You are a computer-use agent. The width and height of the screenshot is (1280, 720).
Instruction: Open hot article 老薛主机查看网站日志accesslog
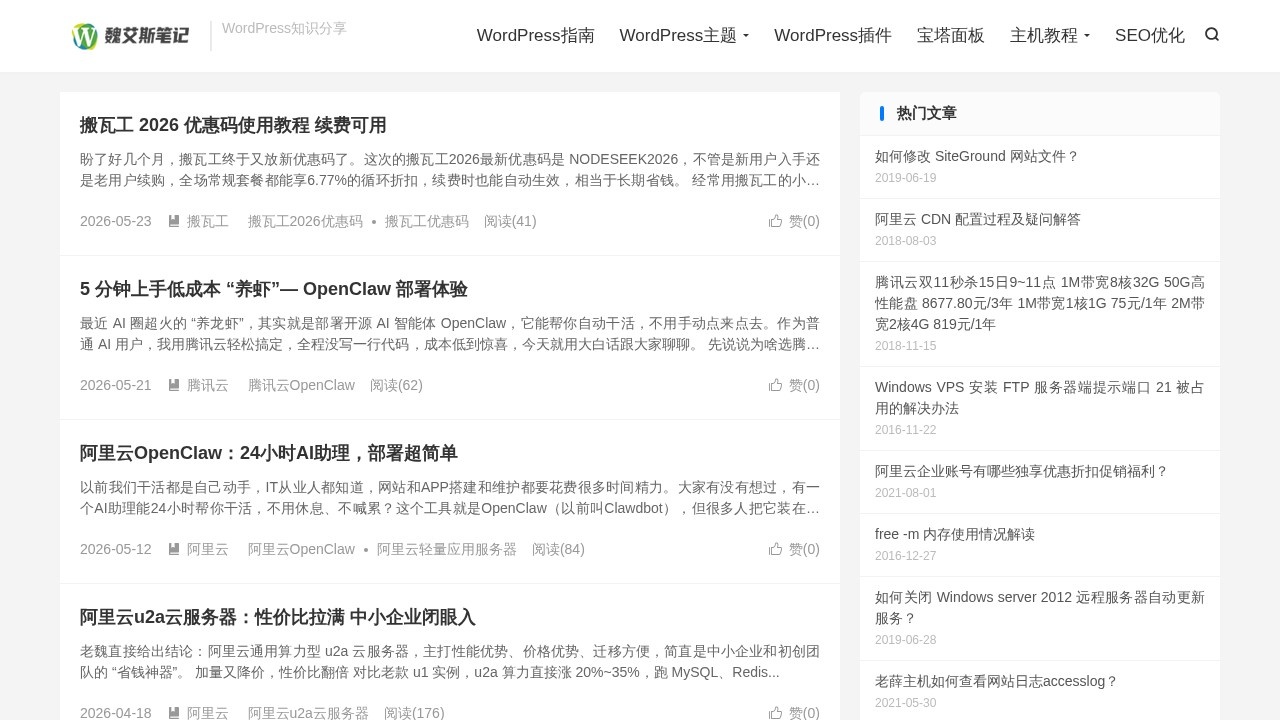[996, 681]
